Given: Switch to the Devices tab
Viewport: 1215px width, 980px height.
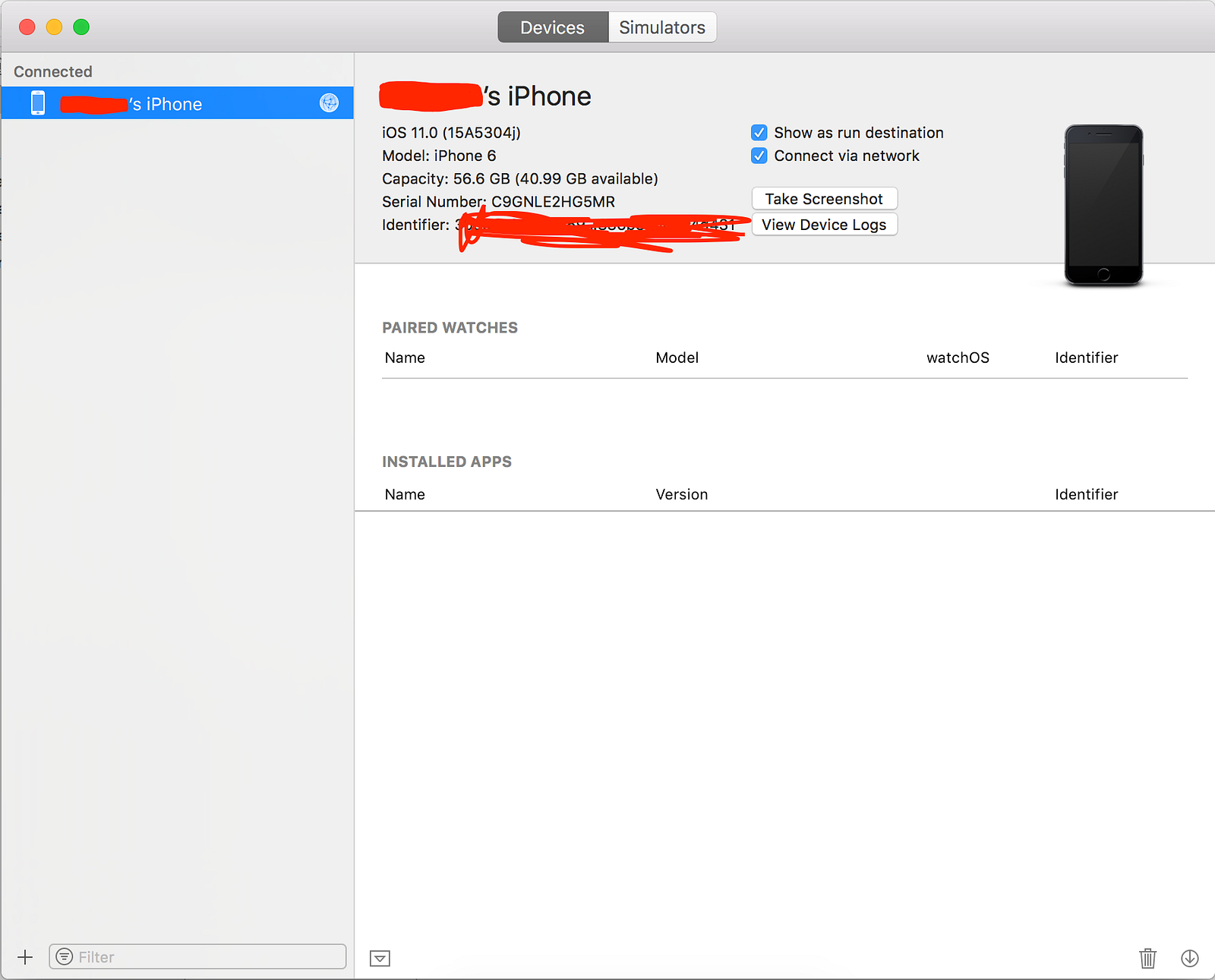Looking at the screenshot, I should [553, 27].
